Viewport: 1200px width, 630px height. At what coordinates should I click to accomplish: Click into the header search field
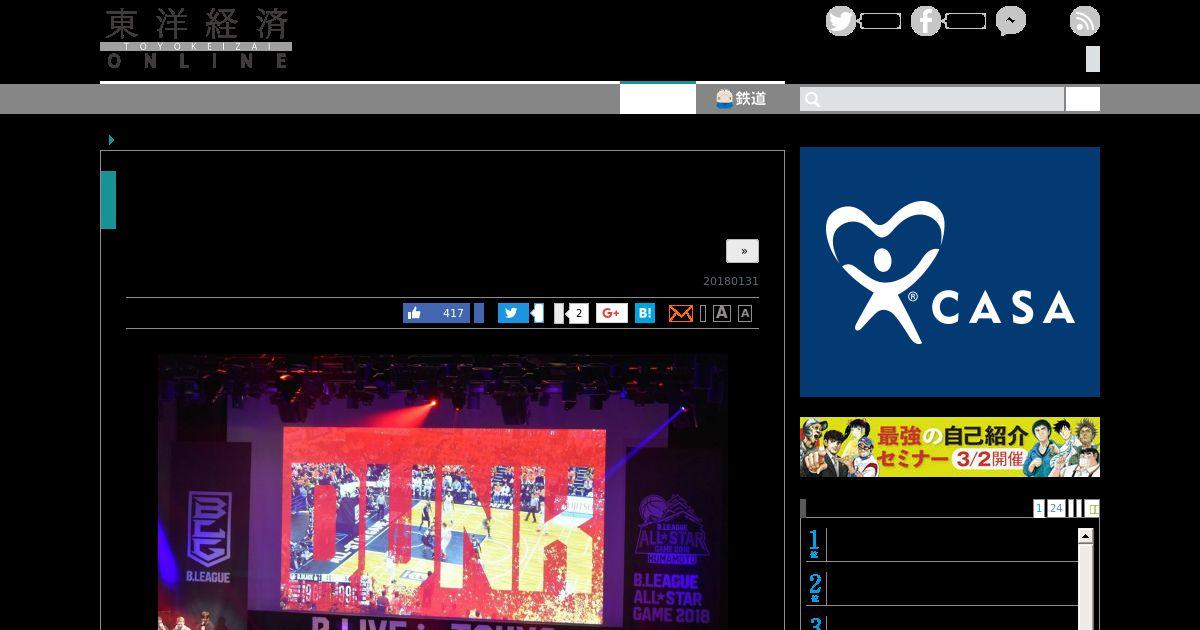(932, 99)
